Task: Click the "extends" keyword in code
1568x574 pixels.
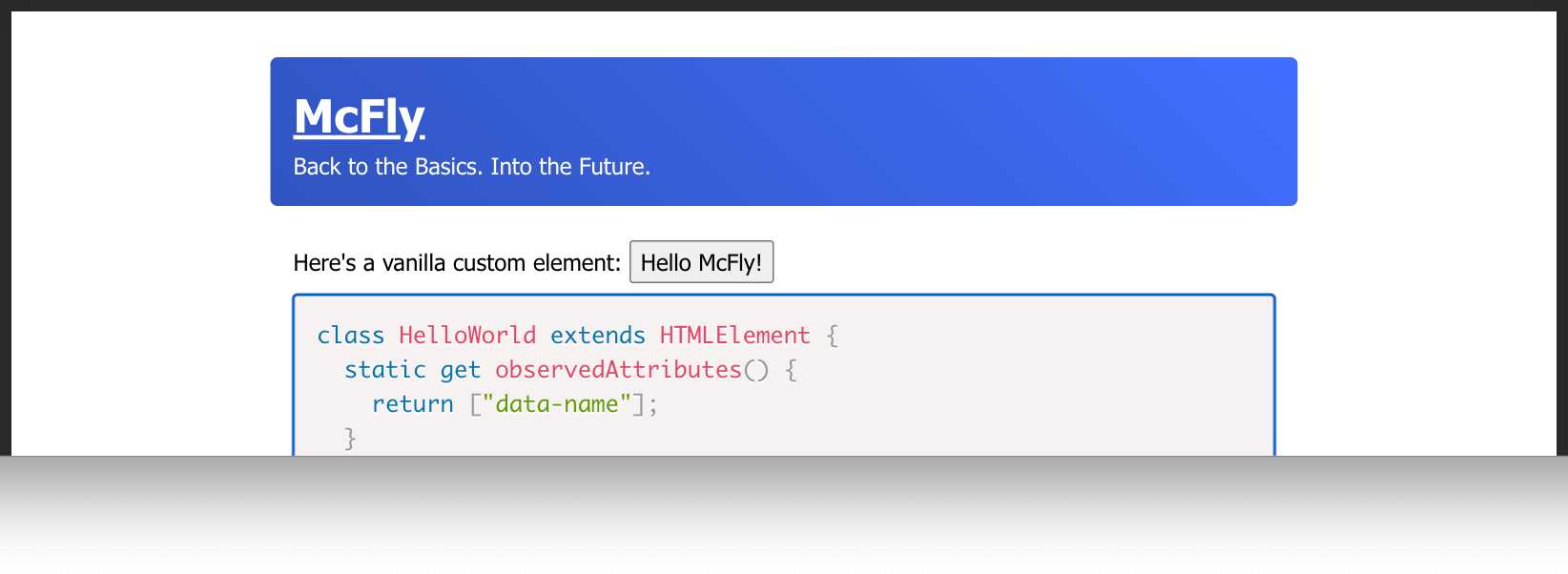Action: 597,336
